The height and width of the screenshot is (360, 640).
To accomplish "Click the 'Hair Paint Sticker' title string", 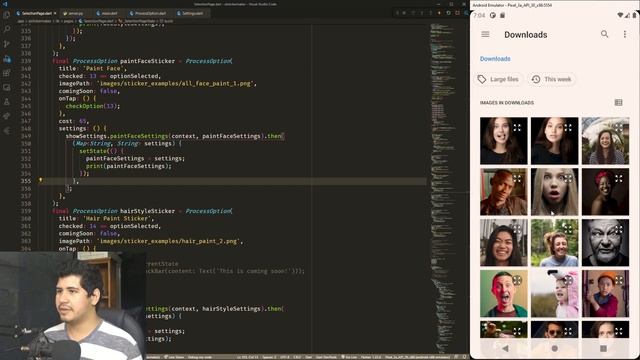I will point(117,219).
